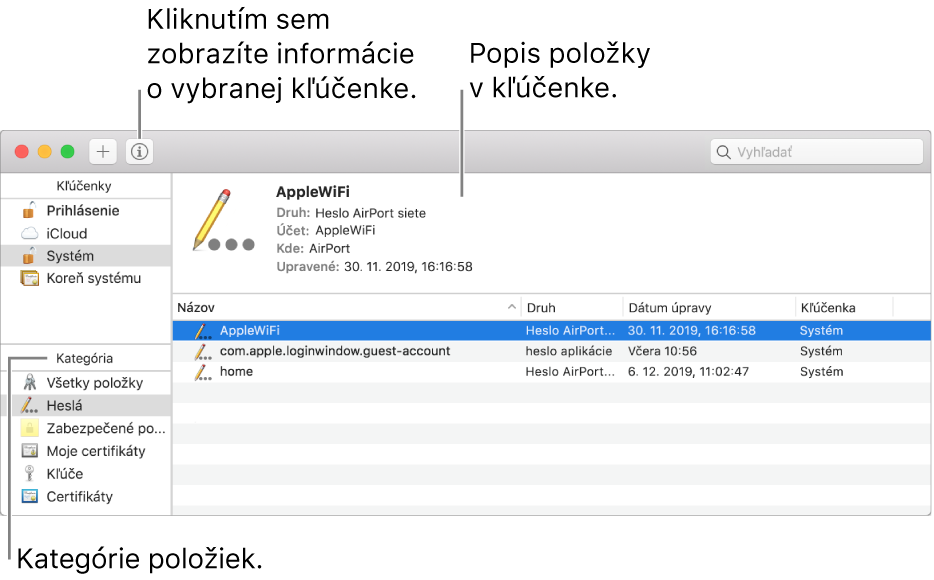Click pencil icon of com.apple.loginwindow.guest-account row

203,351
